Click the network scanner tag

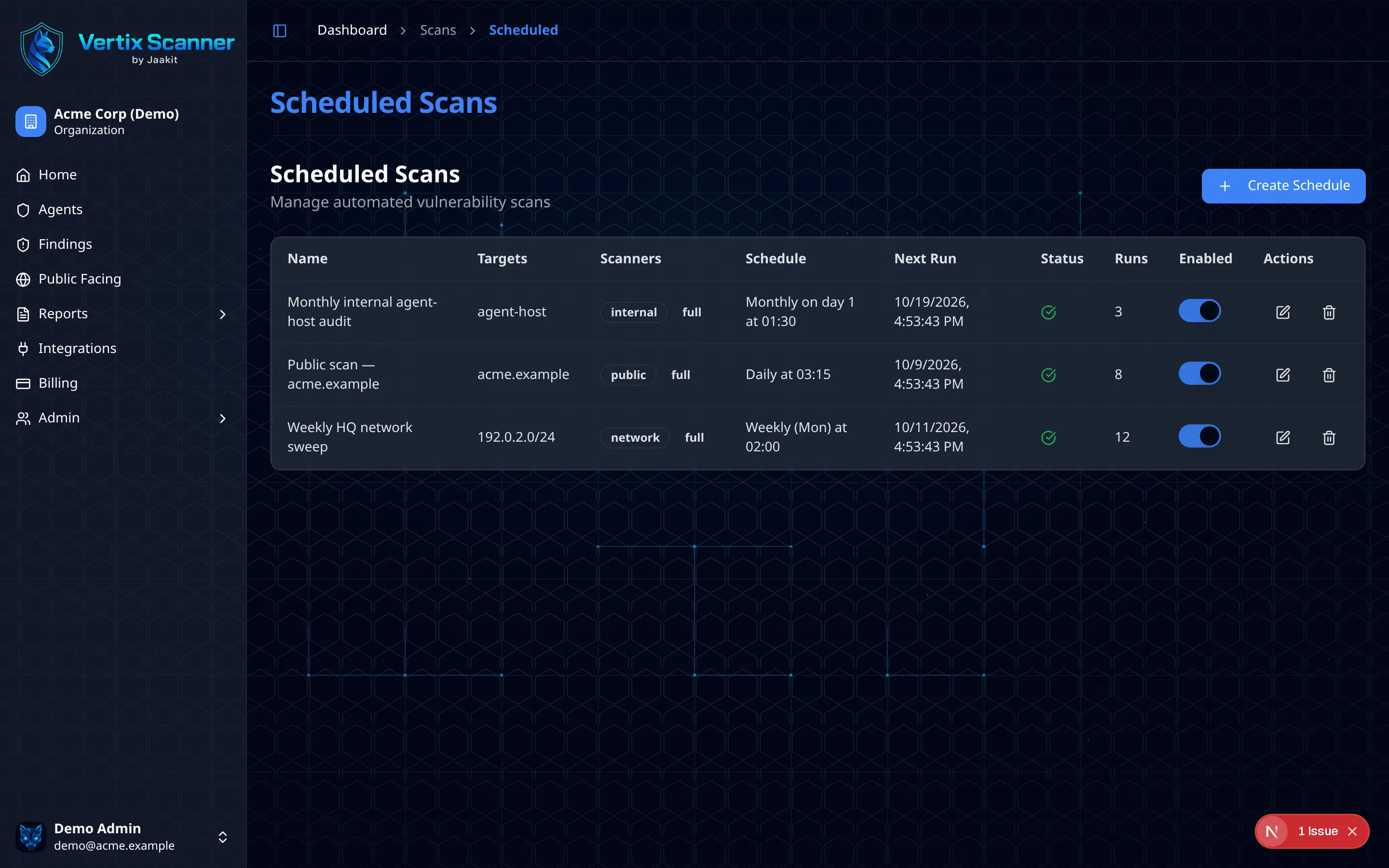[635, 437]
